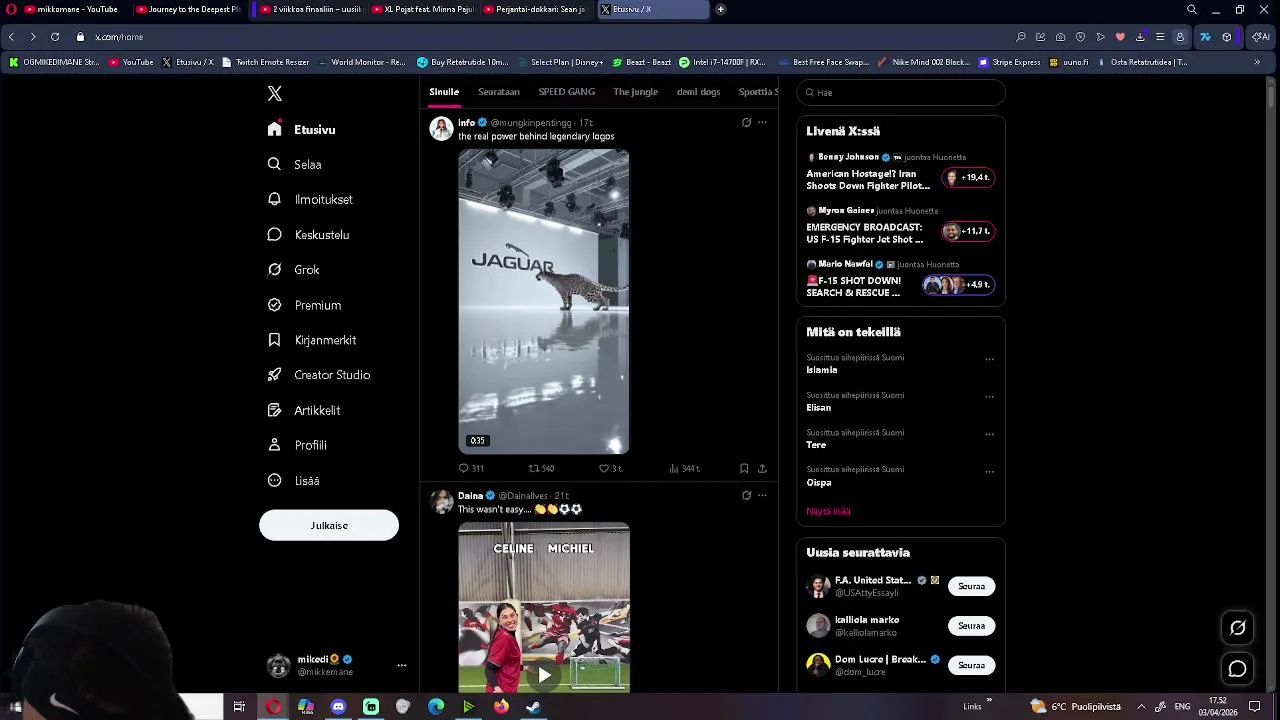Click repost icon with 540 count
The height and width of the screenshot is (720, 1280).
coord(534,468)
